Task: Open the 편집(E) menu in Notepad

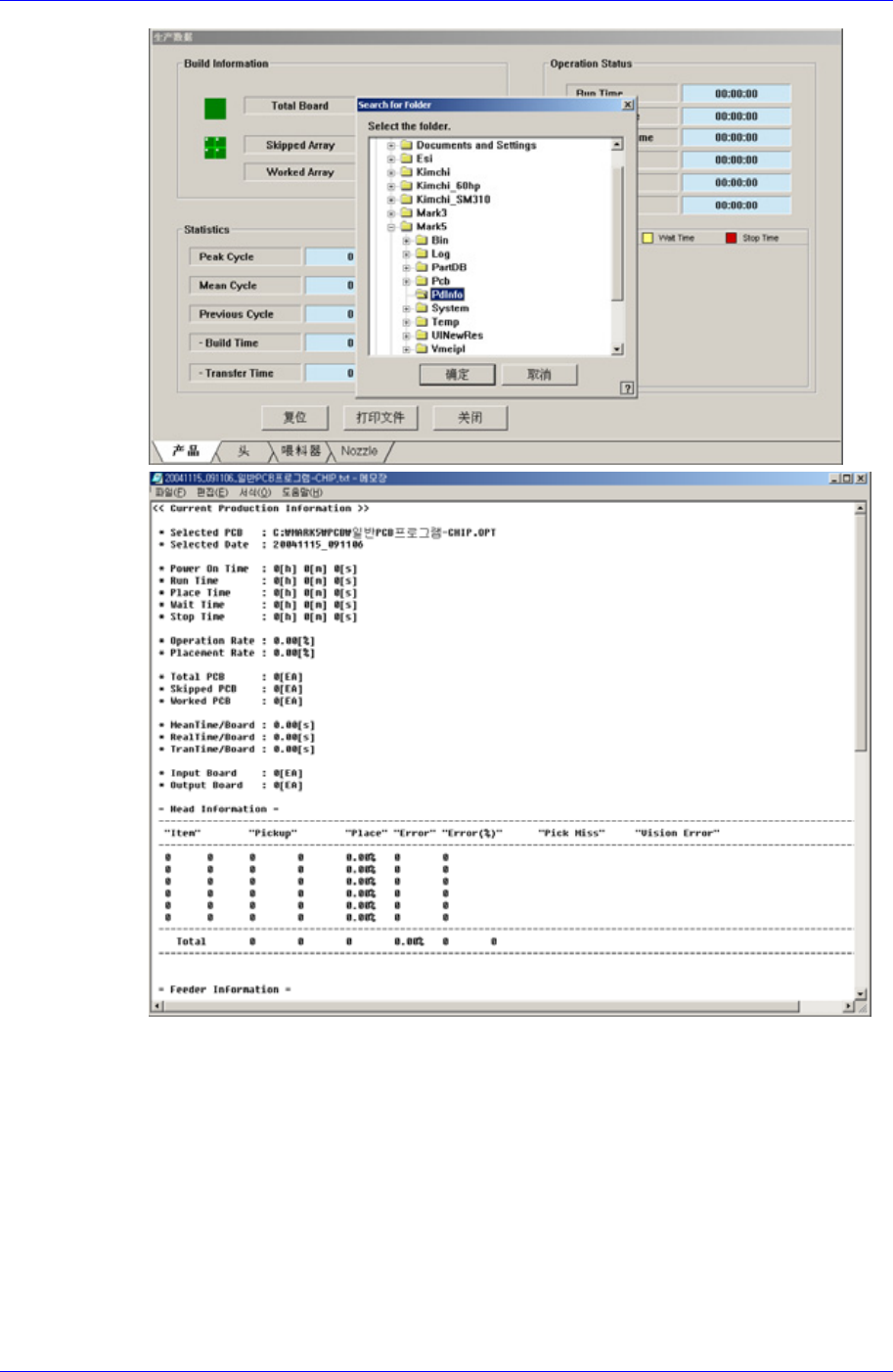Action: pyautogui.click(x=212, y=492)
